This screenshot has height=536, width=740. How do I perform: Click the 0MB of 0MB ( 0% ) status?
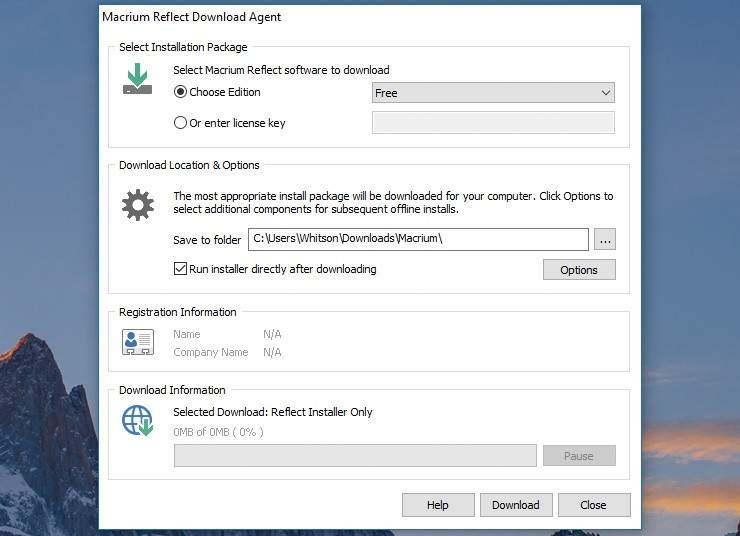point(219,432)
